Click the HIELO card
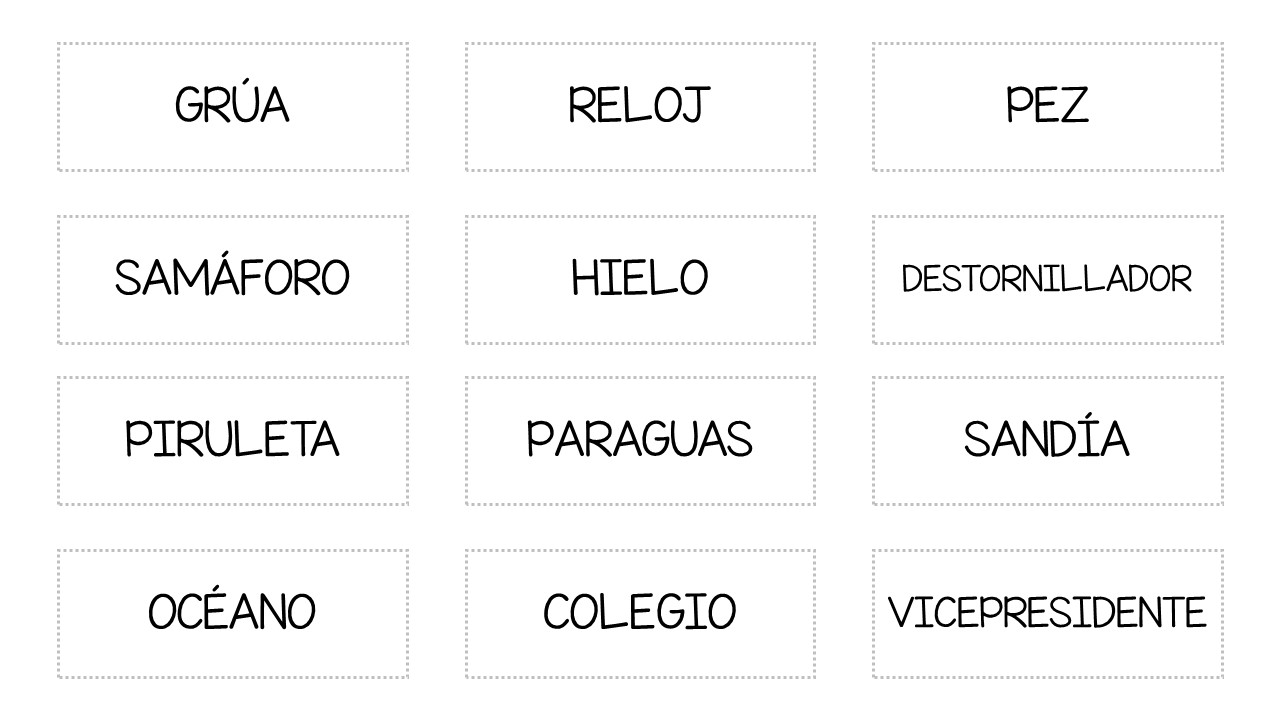Screen dimensions: 1280x720 640,280
